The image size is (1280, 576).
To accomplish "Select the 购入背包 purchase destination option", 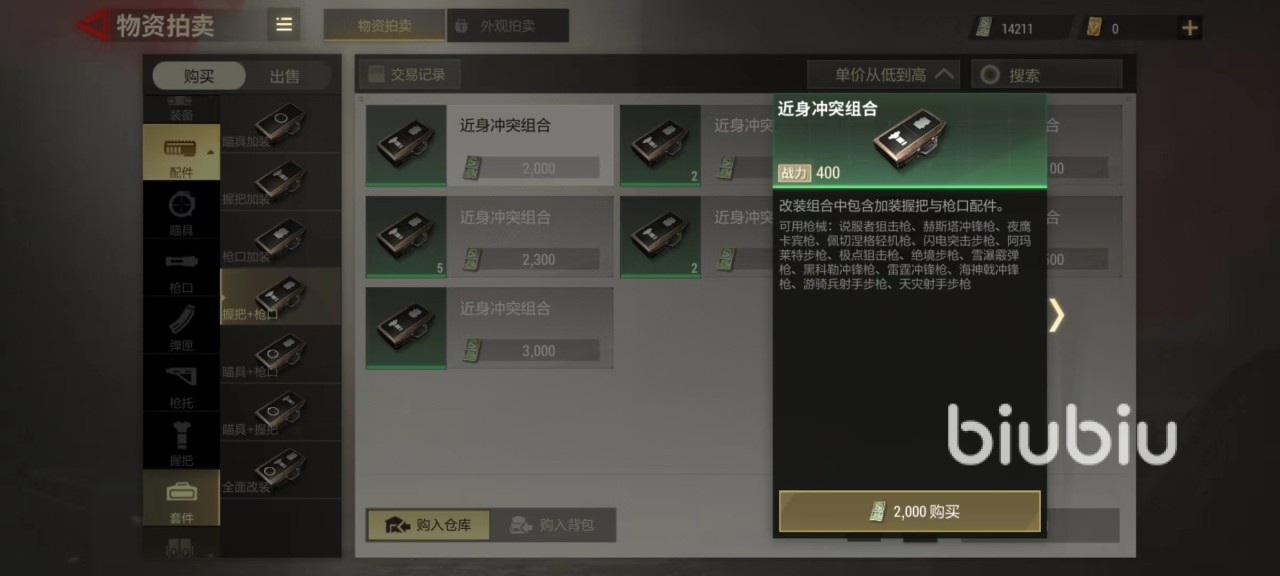I will [552, 524].
